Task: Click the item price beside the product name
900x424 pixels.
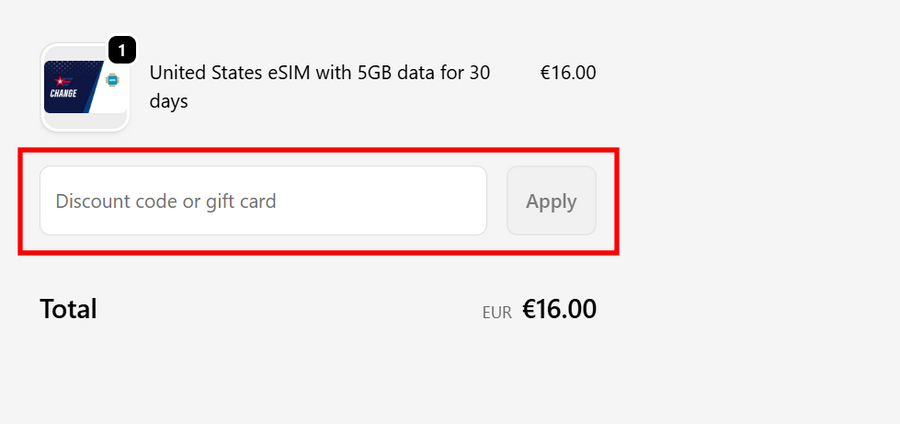Action: tap(568, 73)
